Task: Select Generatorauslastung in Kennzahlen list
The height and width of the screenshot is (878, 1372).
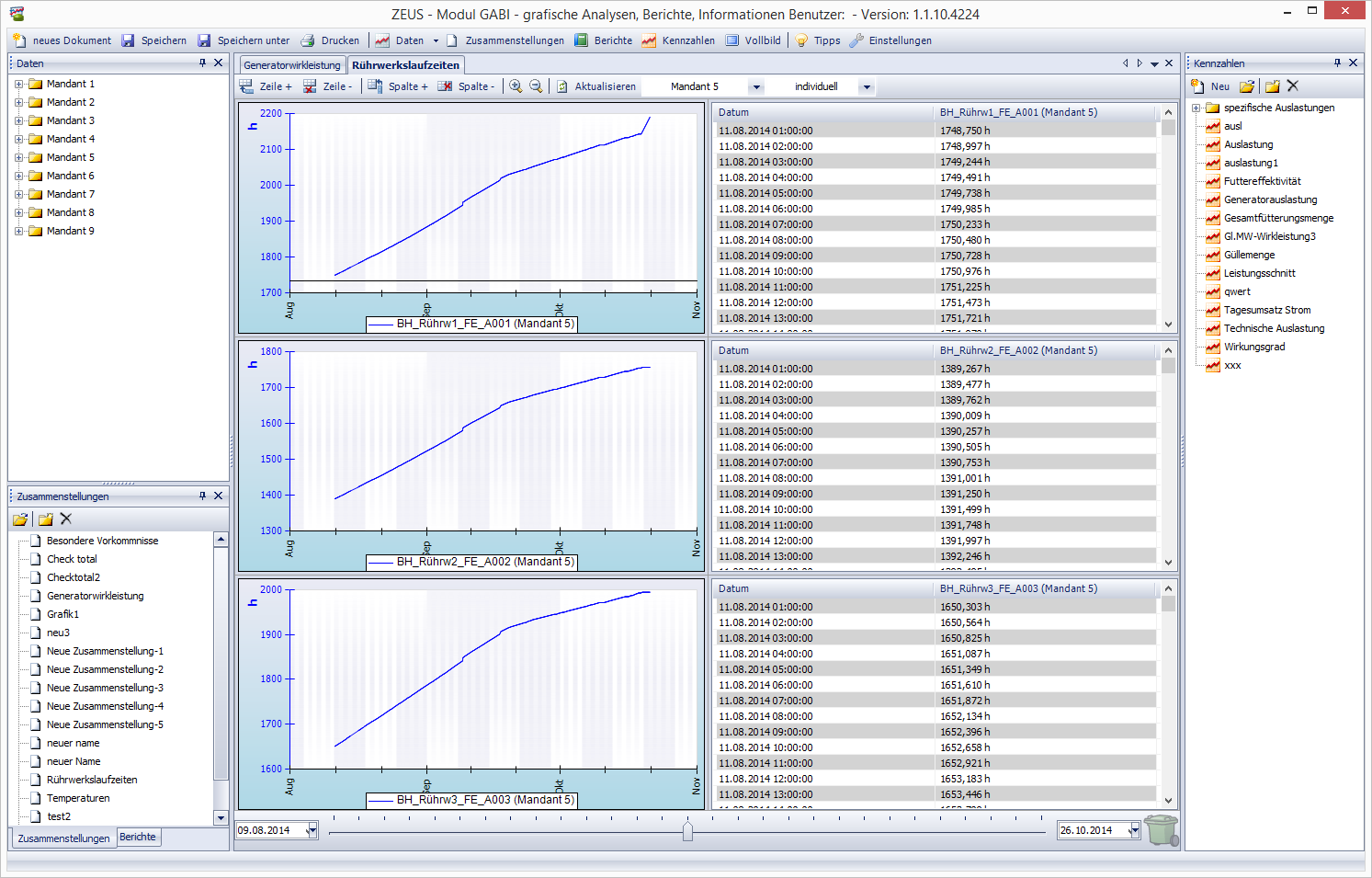Action: tap(1270, 200)
